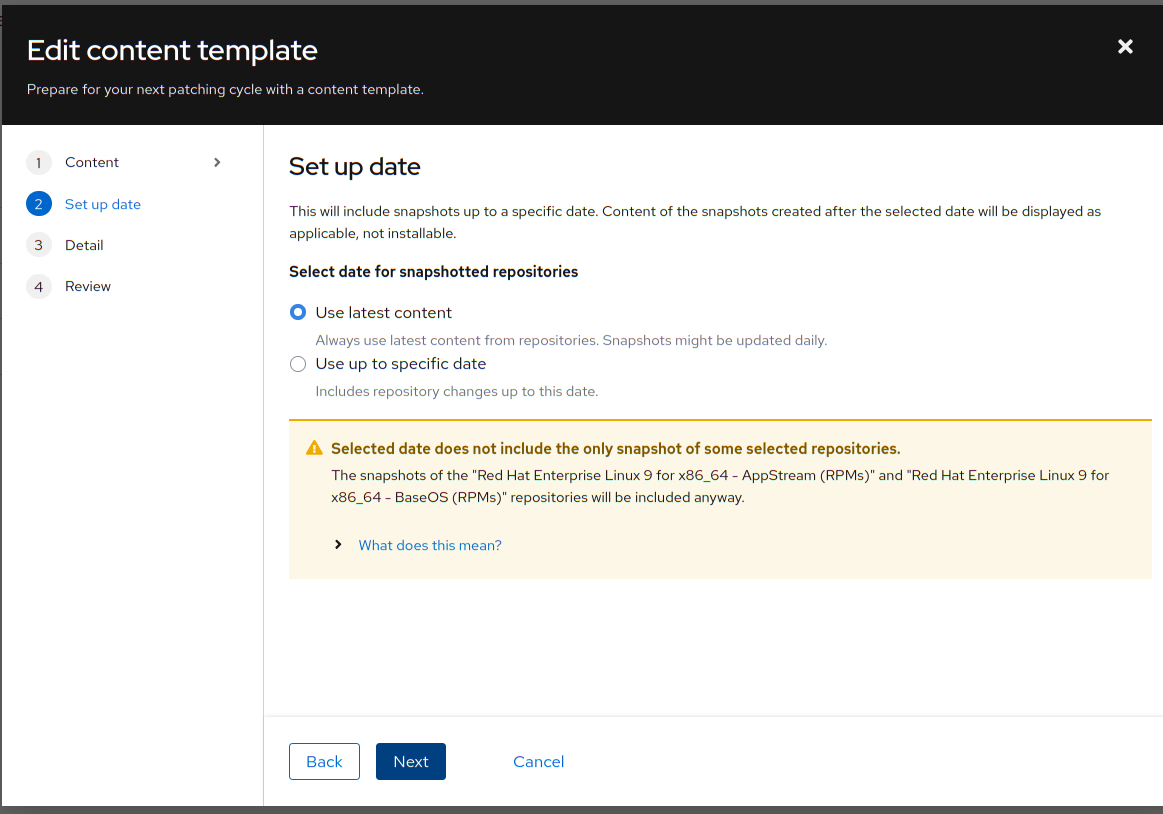The image size is (1163, 814).
Task: Expand the Content step chevron arrow
Action: (217, 162)
